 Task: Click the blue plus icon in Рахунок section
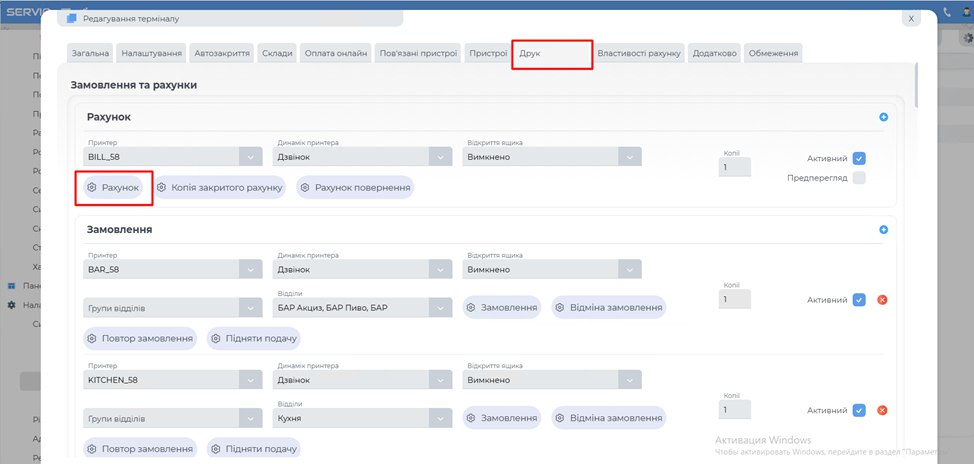pyautogui.click(x=883, y=118)
